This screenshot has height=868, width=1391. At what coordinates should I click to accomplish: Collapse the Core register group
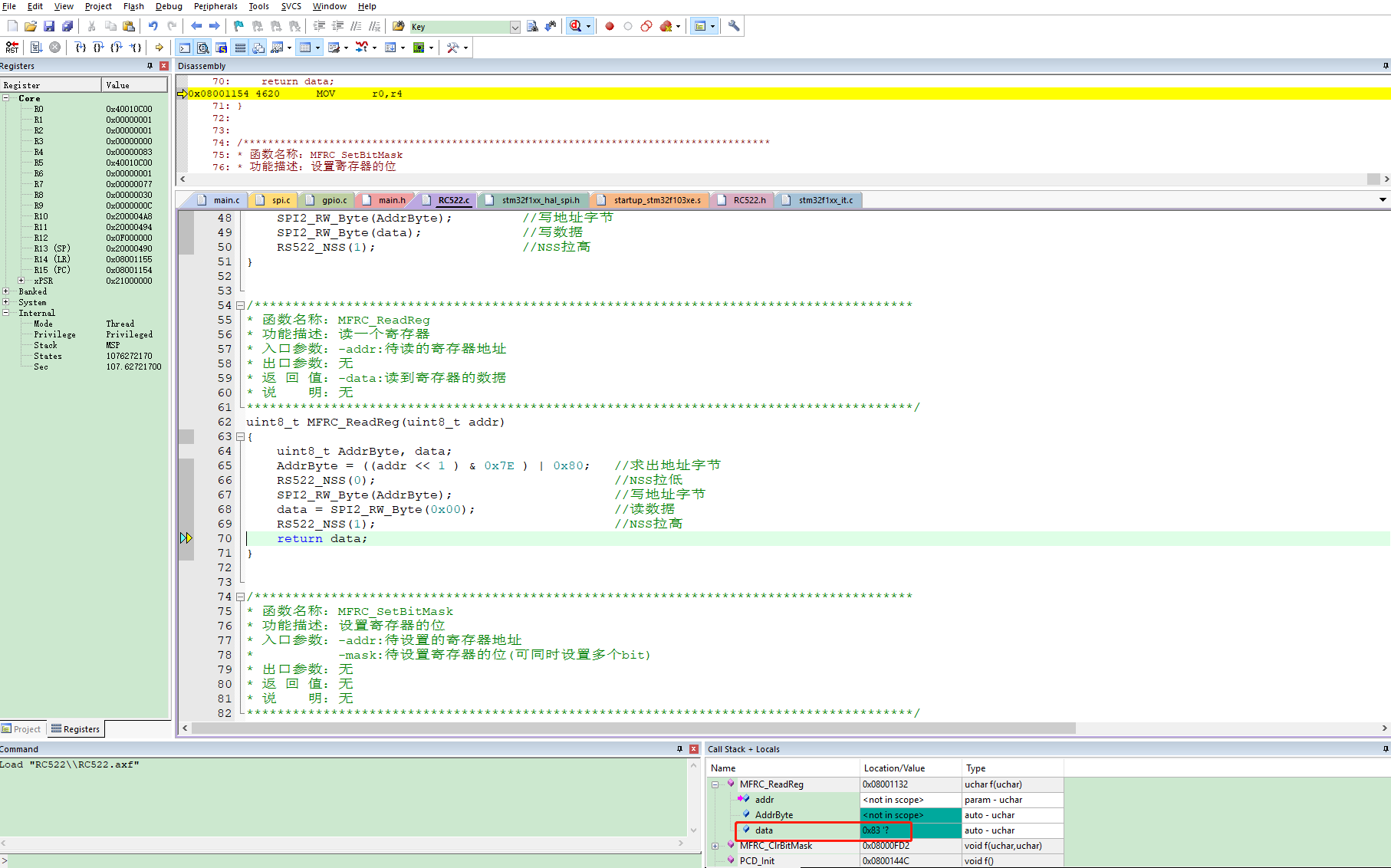(6, 98)
